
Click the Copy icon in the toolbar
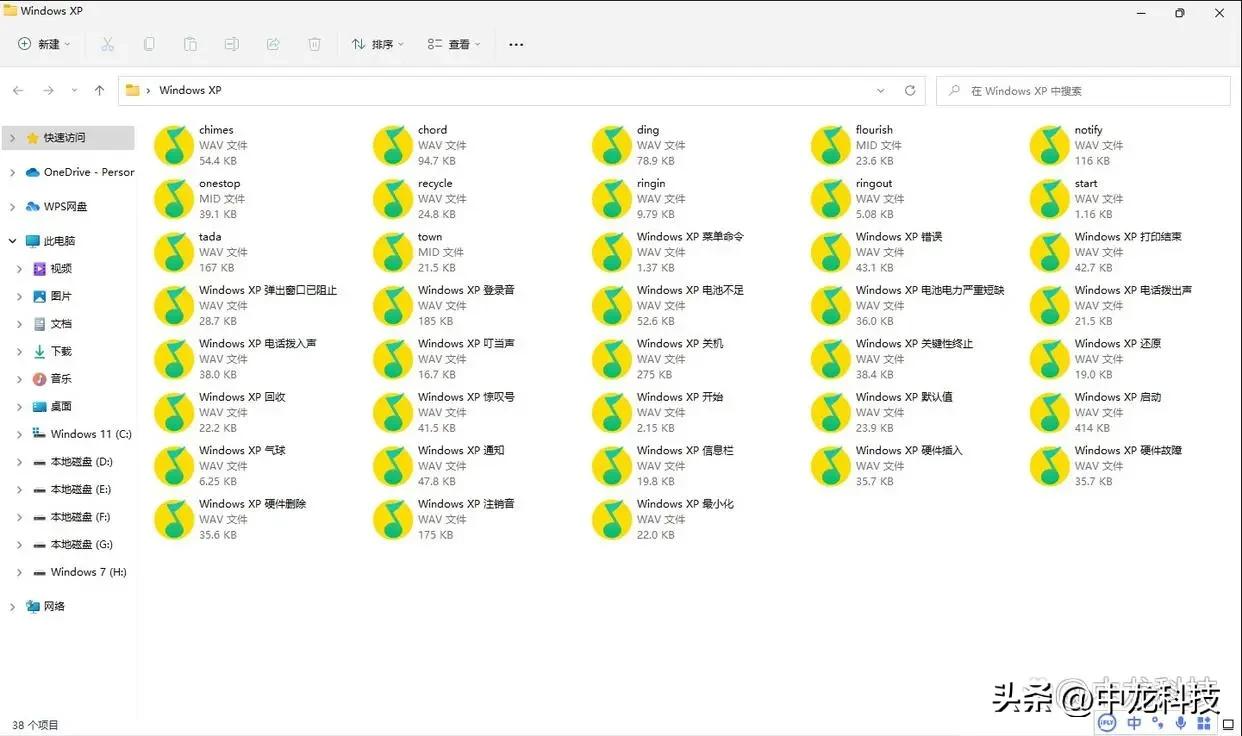coord(149,44)
